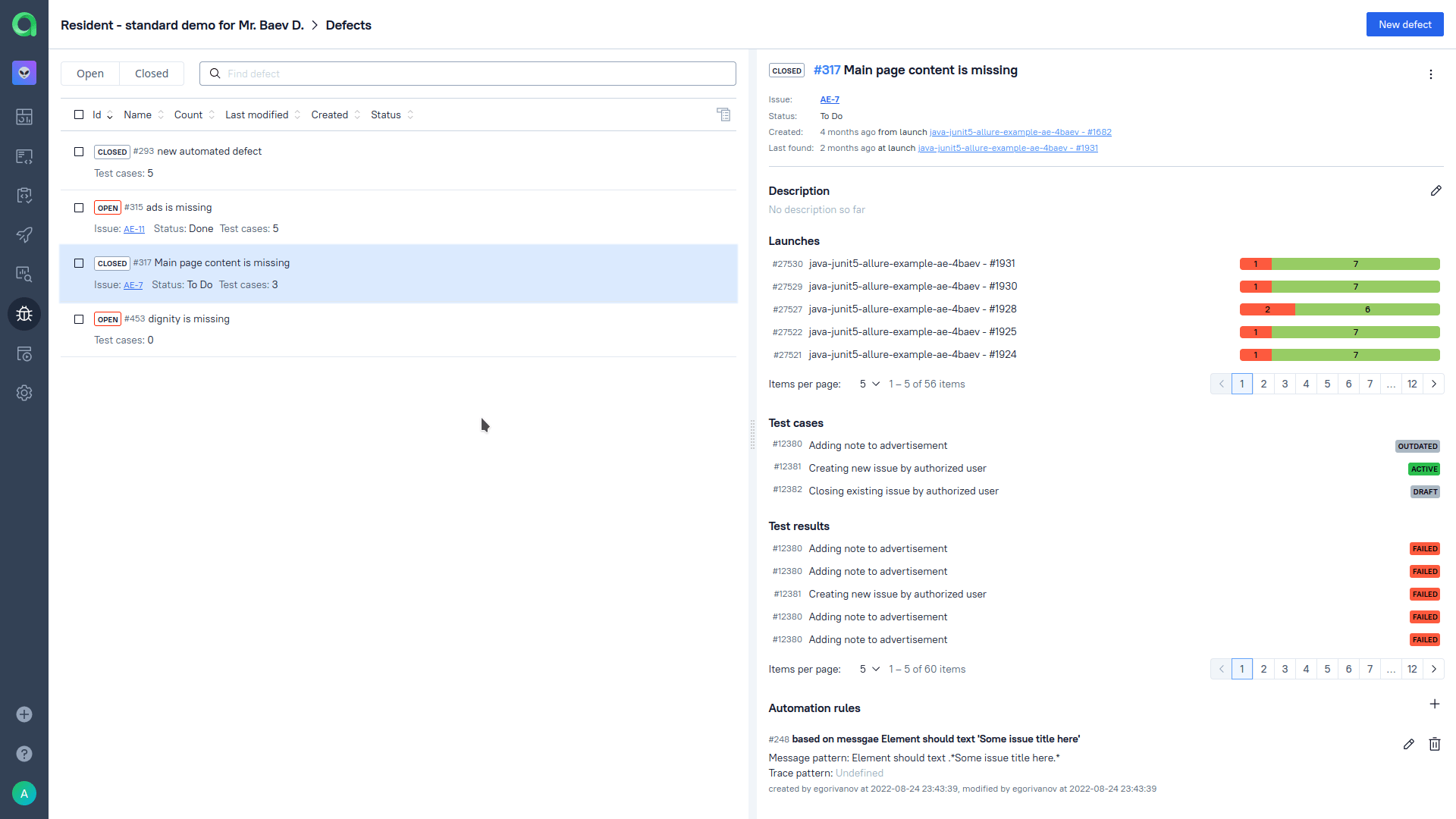The image size is (1456, 819).
Task: Select the checkbox for defect #453
Action: [x=79, y=319]
